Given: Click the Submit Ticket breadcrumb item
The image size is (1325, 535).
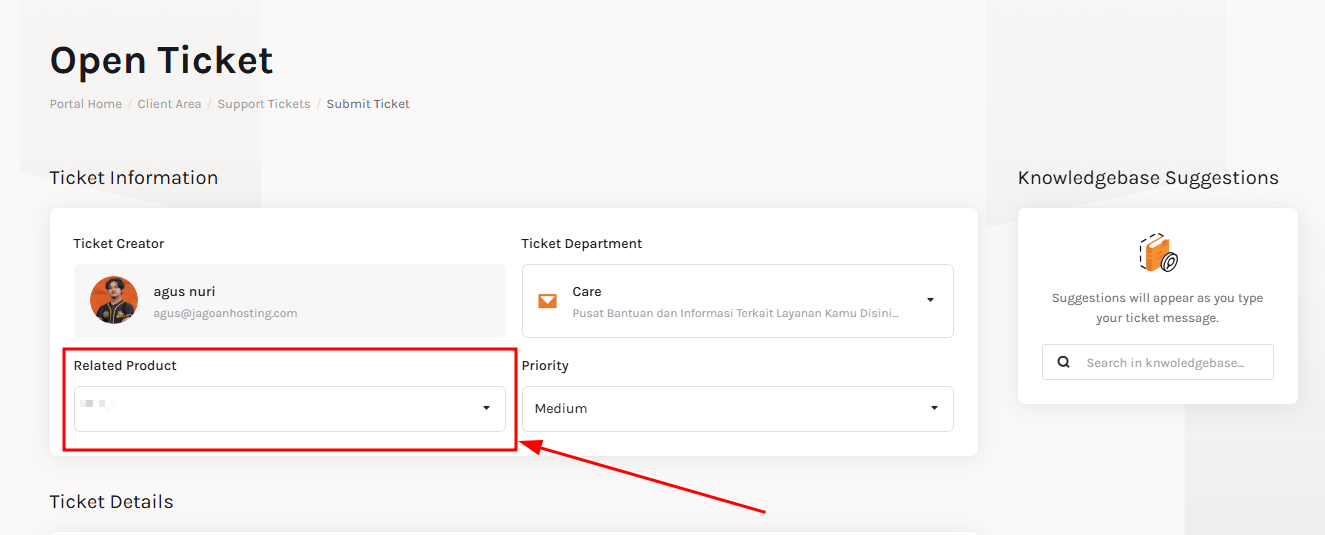Looking at the screenshot, I should (x=368, y=104).
